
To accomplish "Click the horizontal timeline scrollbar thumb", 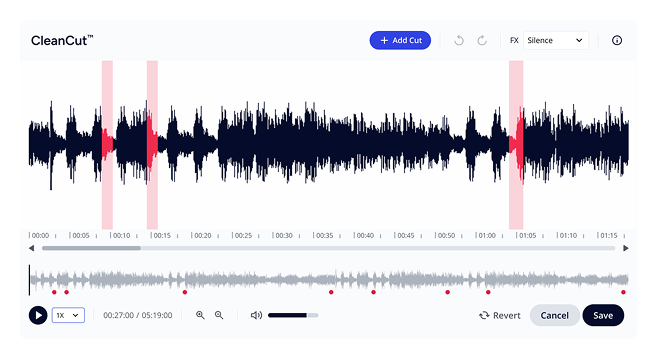I will click(x=91, y=248).
